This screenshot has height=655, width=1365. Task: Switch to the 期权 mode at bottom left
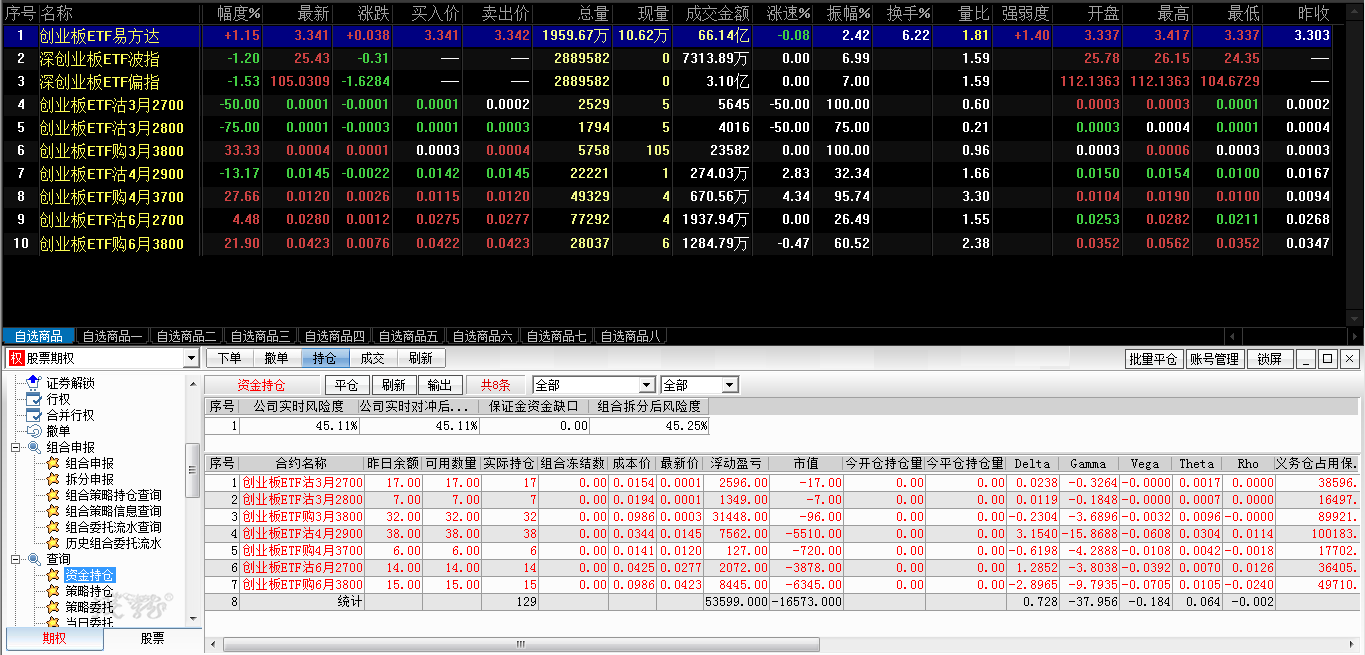pyautogui.click(x=54, y=638)
